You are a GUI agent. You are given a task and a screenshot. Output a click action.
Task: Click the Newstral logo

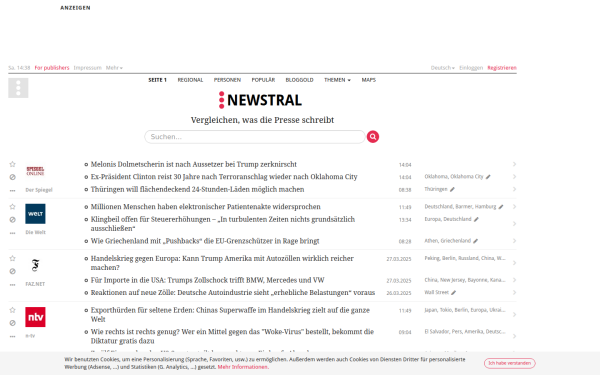pos(260,100)
